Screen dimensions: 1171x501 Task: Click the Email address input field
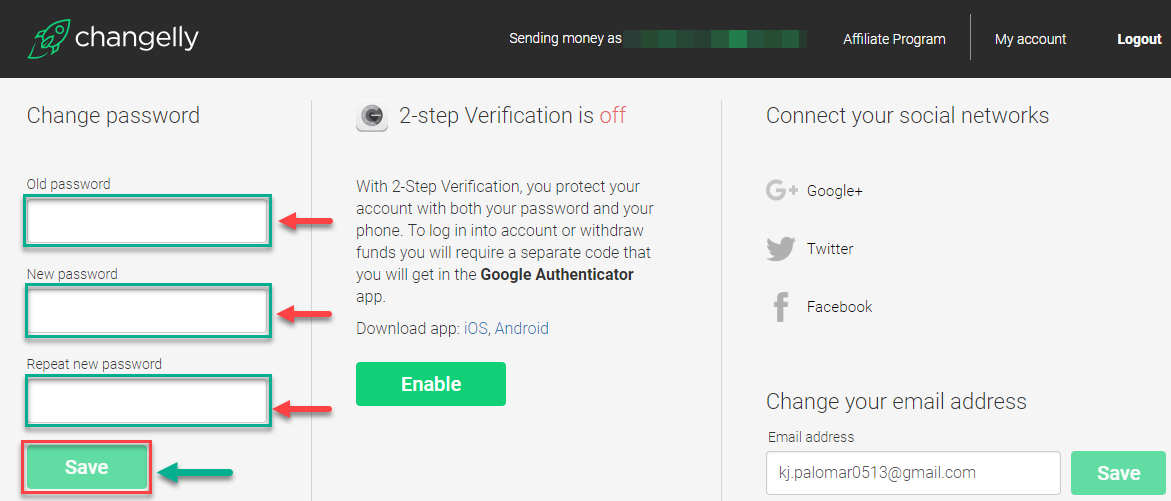(x=913, y=473)
